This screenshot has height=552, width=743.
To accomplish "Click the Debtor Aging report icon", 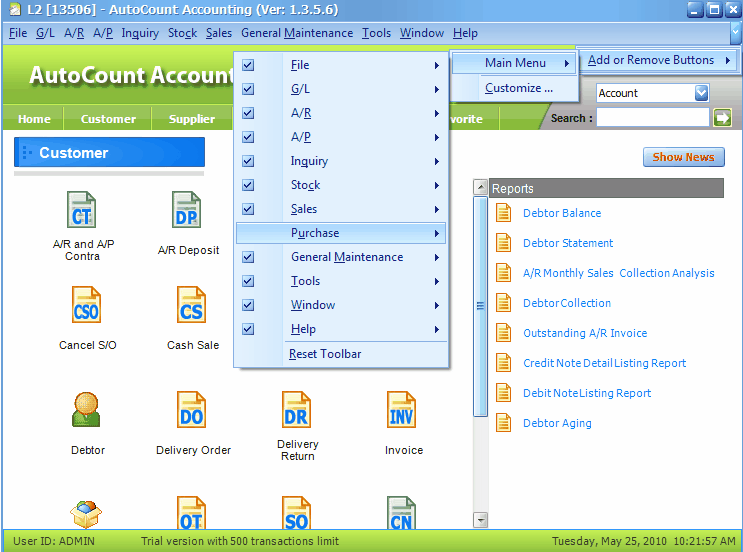I will pos(503,423).
